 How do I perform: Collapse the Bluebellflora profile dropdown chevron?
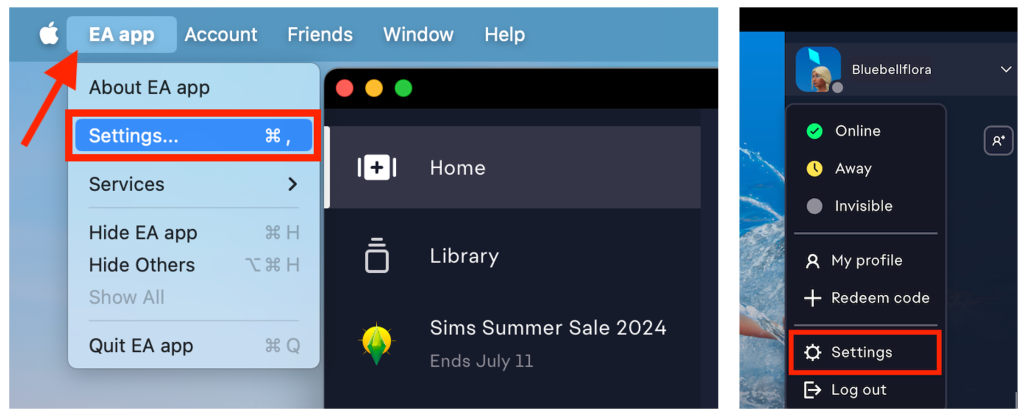[x=1006, y=69]
